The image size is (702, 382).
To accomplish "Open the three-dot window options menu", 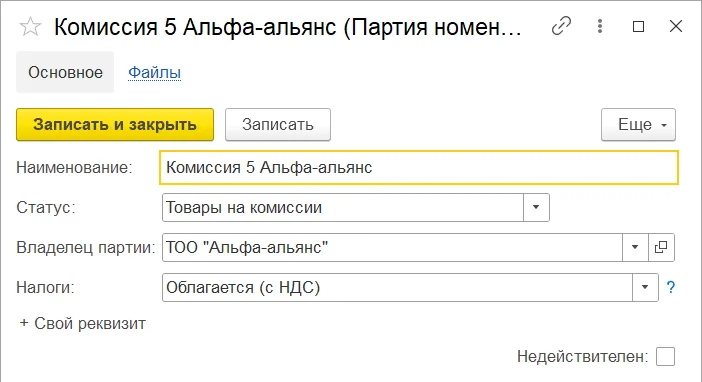I will (600, 26).
